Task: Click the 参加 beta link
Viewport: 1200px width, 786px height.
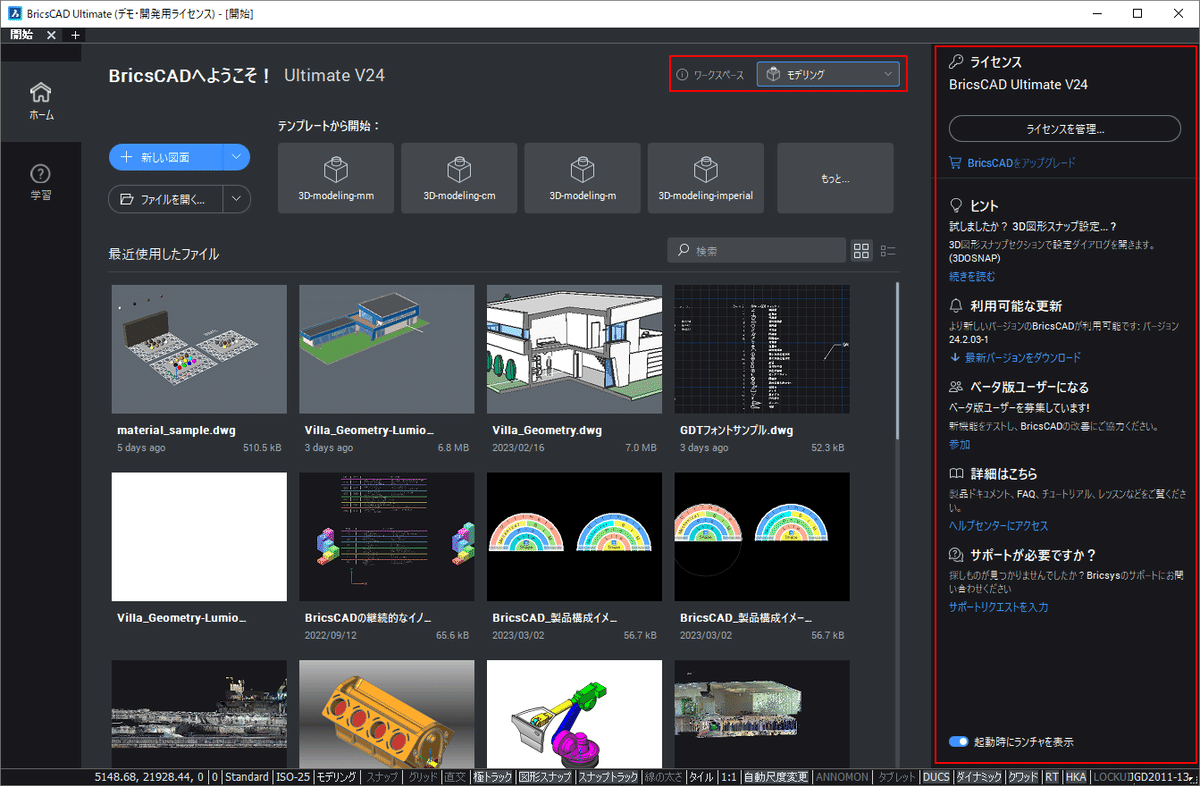Action: tap(959, 444)
